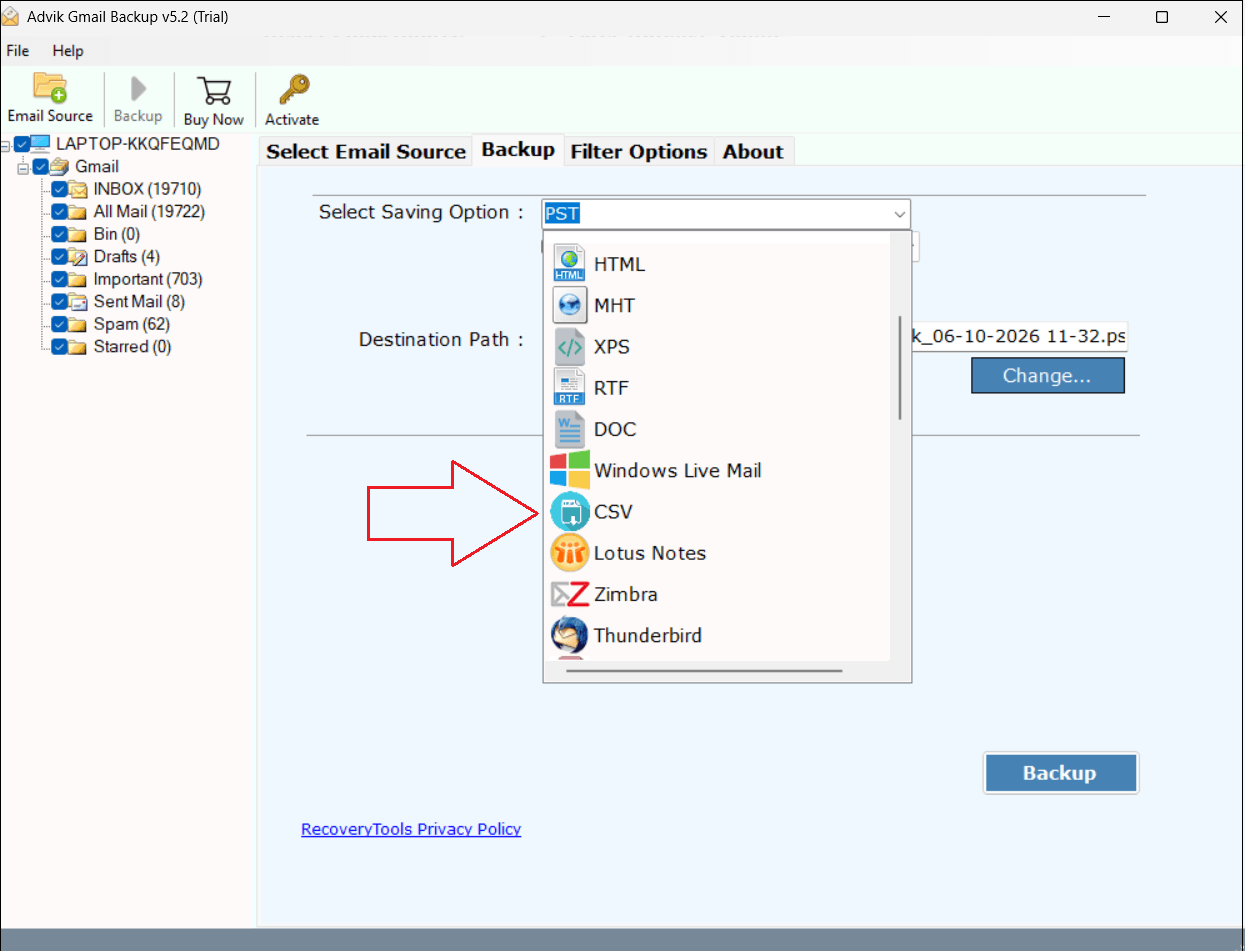This screenshot has height=951, width=1245.
Task: Select the MHT format icon
Action: pyautogui.click(x=570, y=305)
